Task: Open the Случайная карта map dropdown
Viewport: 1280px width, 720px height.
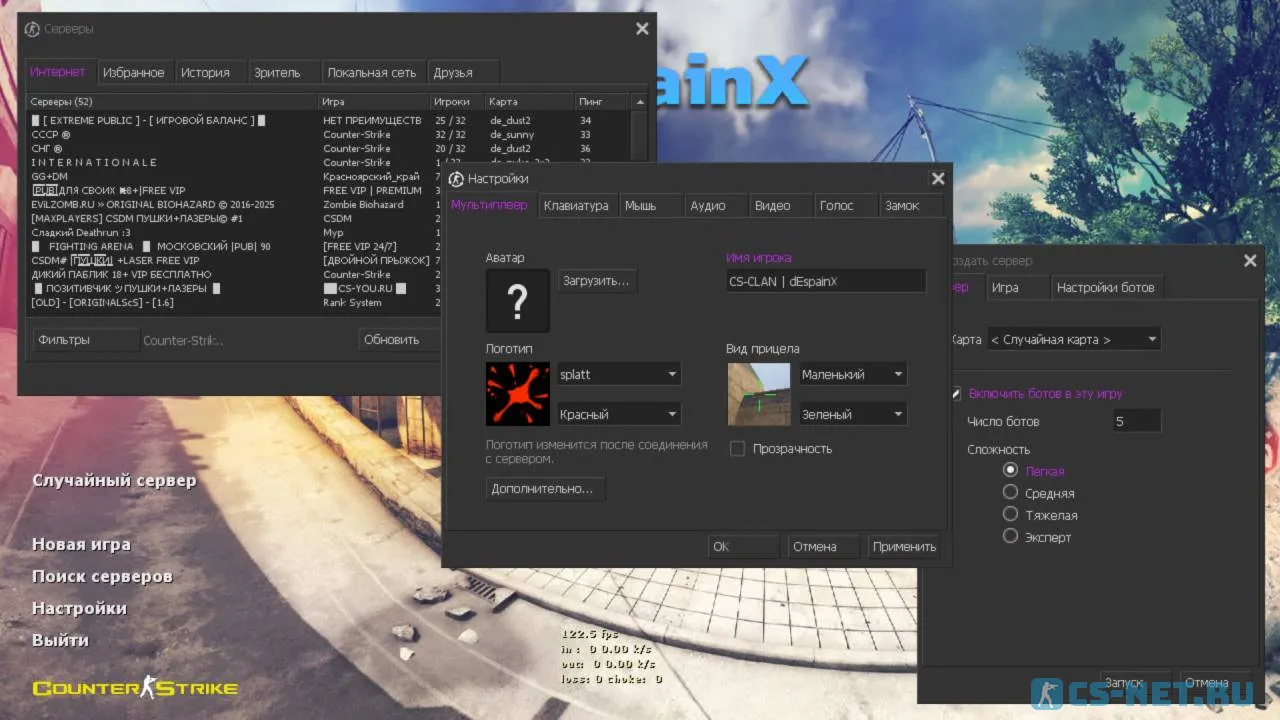Action: point(1074,339)
